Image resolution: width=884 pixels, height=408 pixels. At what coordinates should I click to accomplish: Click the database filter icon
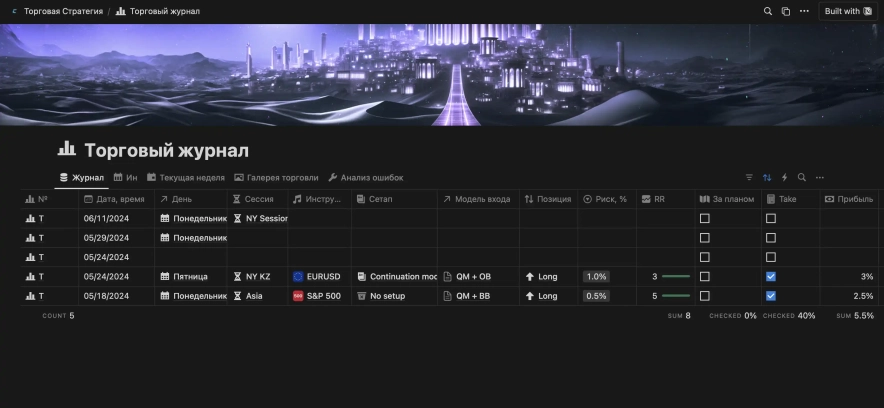pyautogui.click(x=750, y=178)
